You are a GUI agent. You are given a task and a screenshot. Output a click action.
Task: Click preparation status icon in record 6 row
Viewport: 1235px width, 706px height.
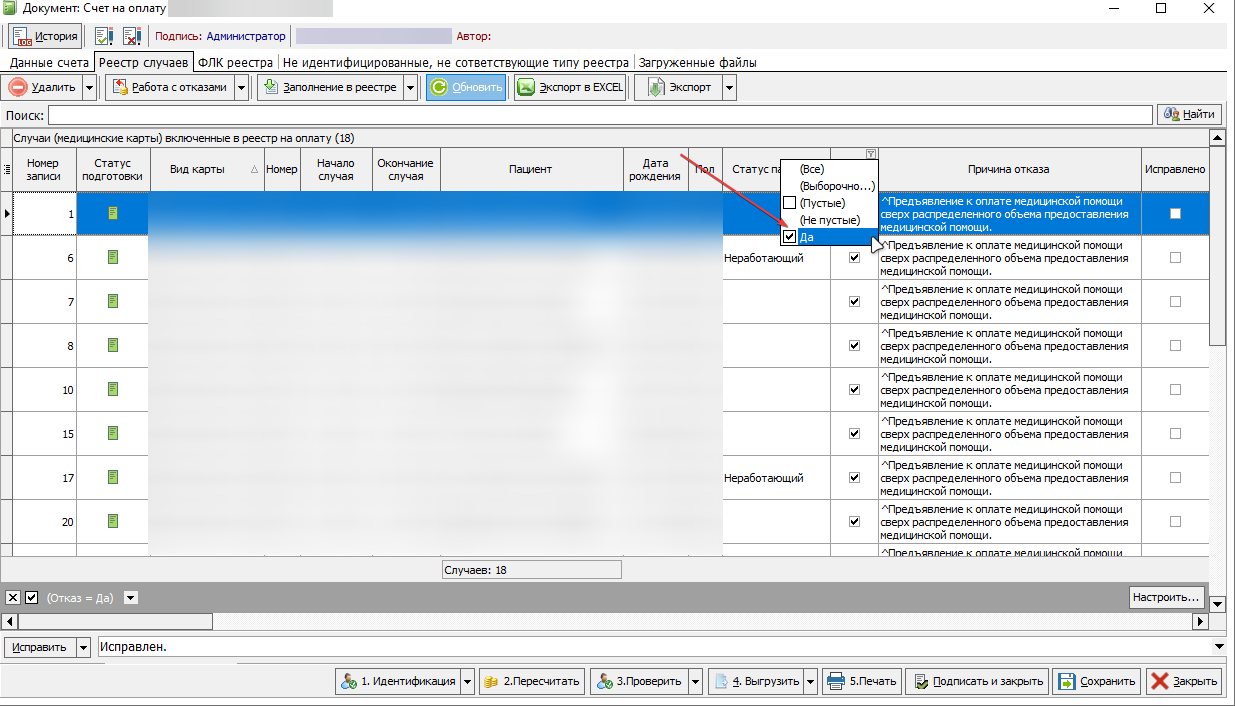(113, 257)
